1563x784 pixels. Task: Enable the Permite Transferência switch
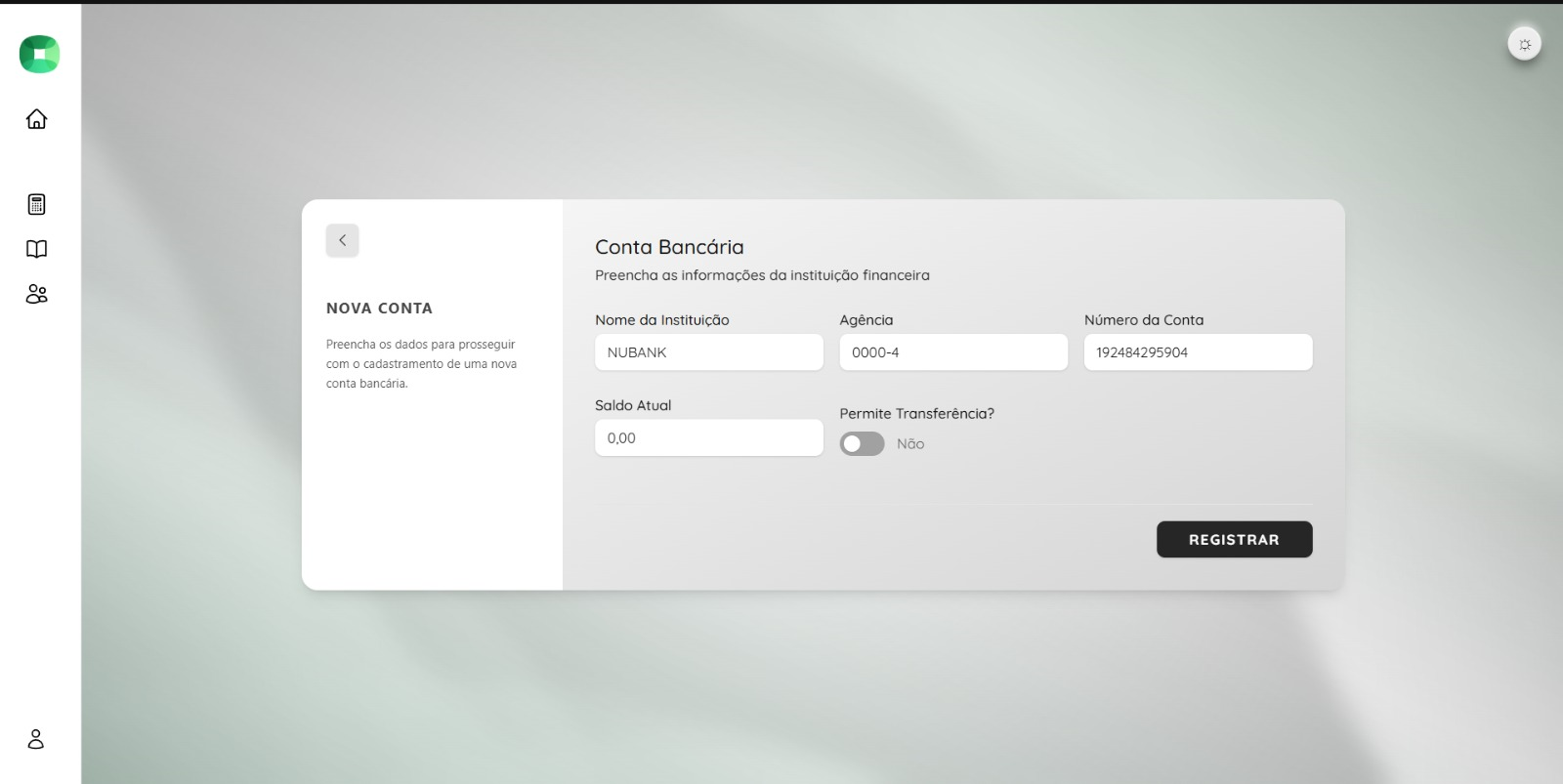coord(862,444)
